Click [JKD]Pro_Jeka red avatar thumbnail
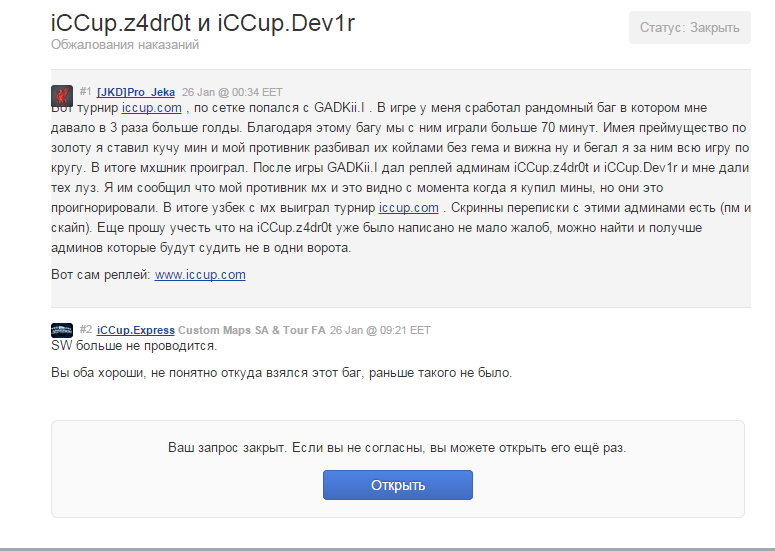This screenshot has height=551, width=775. pyautogui.click(x=62, y=95)
